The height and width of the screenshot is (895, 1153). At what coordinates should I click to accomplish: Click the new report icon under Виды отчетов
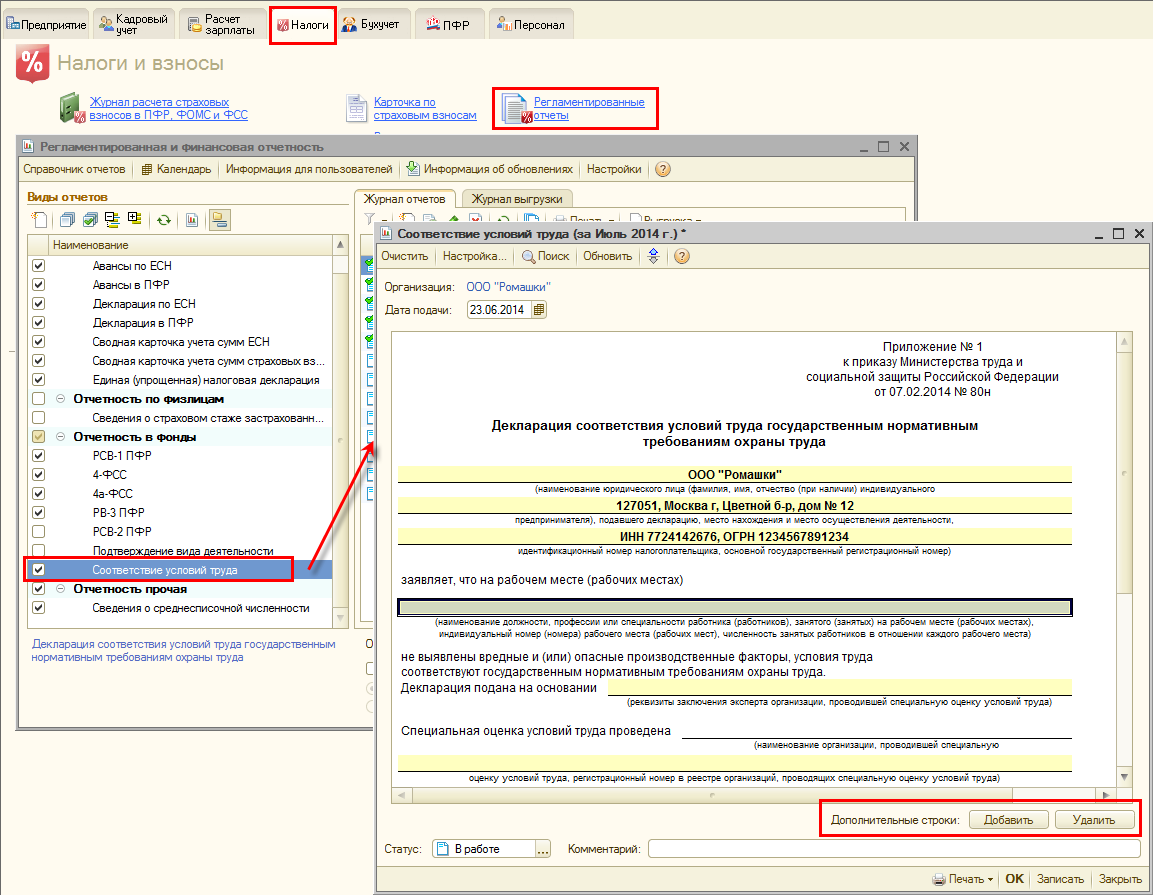(39, 220)
